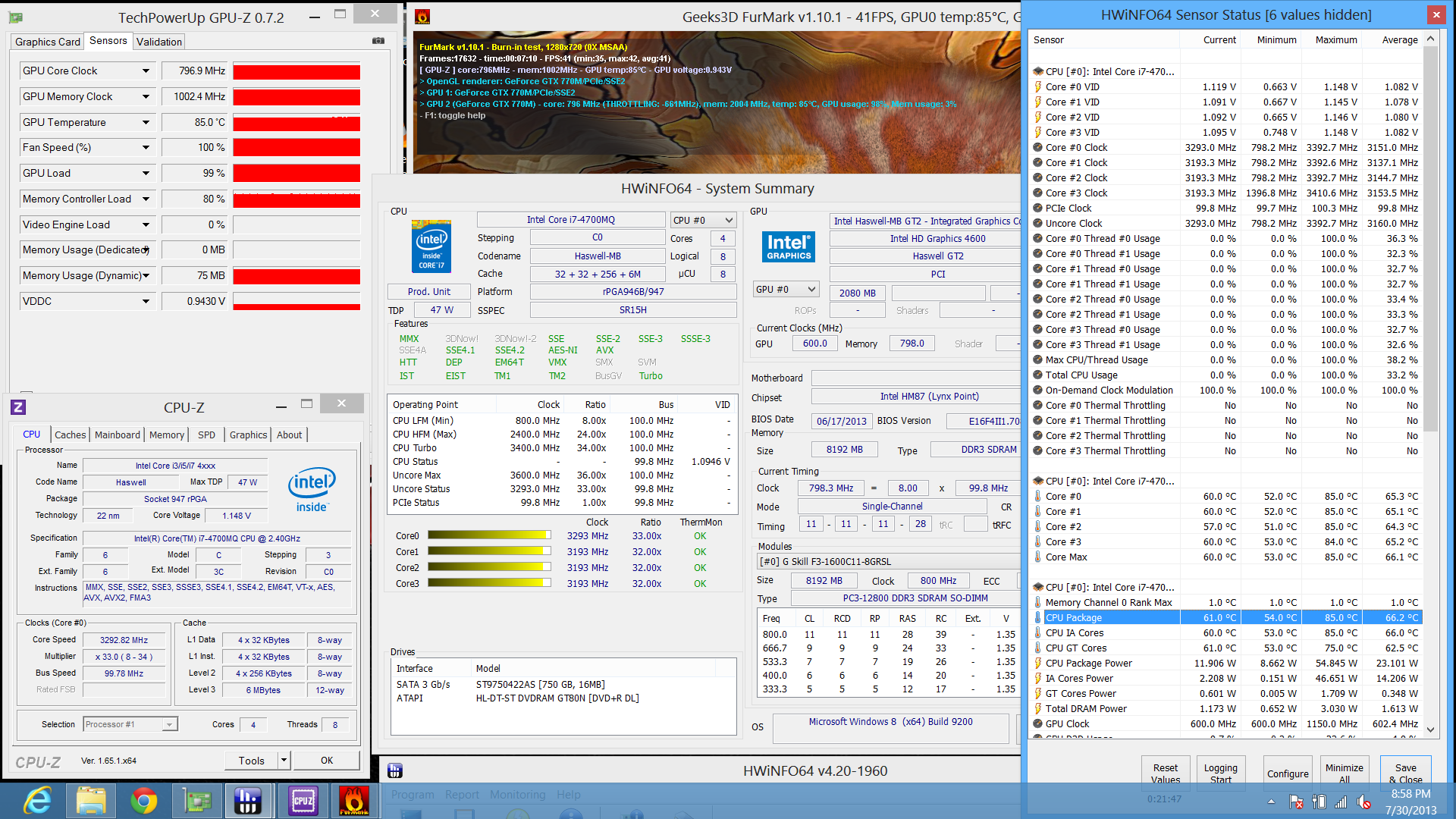Click the lightning icon beside Core #0 VID

1037,86
